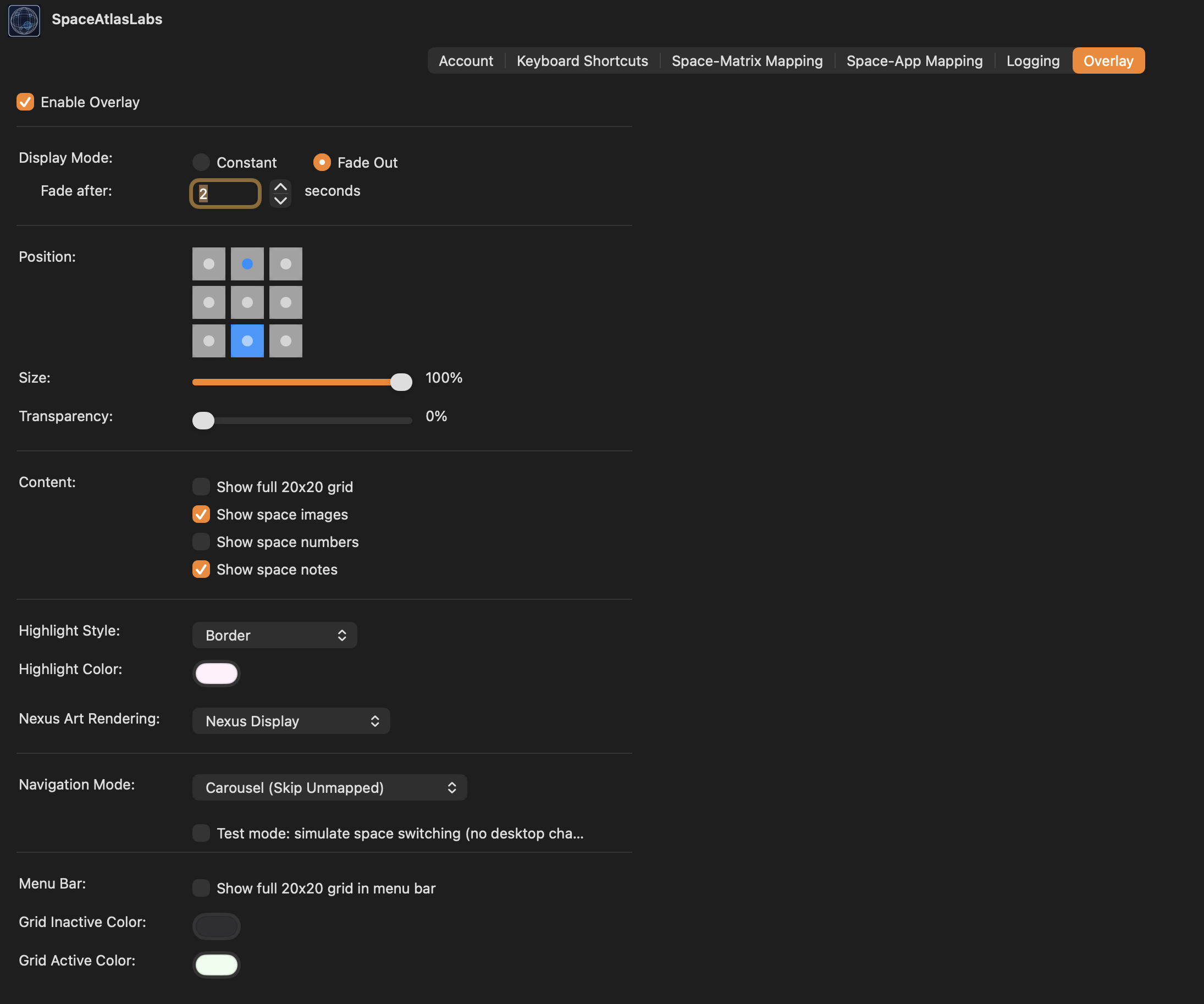This screenshot has height=1004, width=1204.
Task: Enable test mode space switching simulation
Action: (201, 833)
